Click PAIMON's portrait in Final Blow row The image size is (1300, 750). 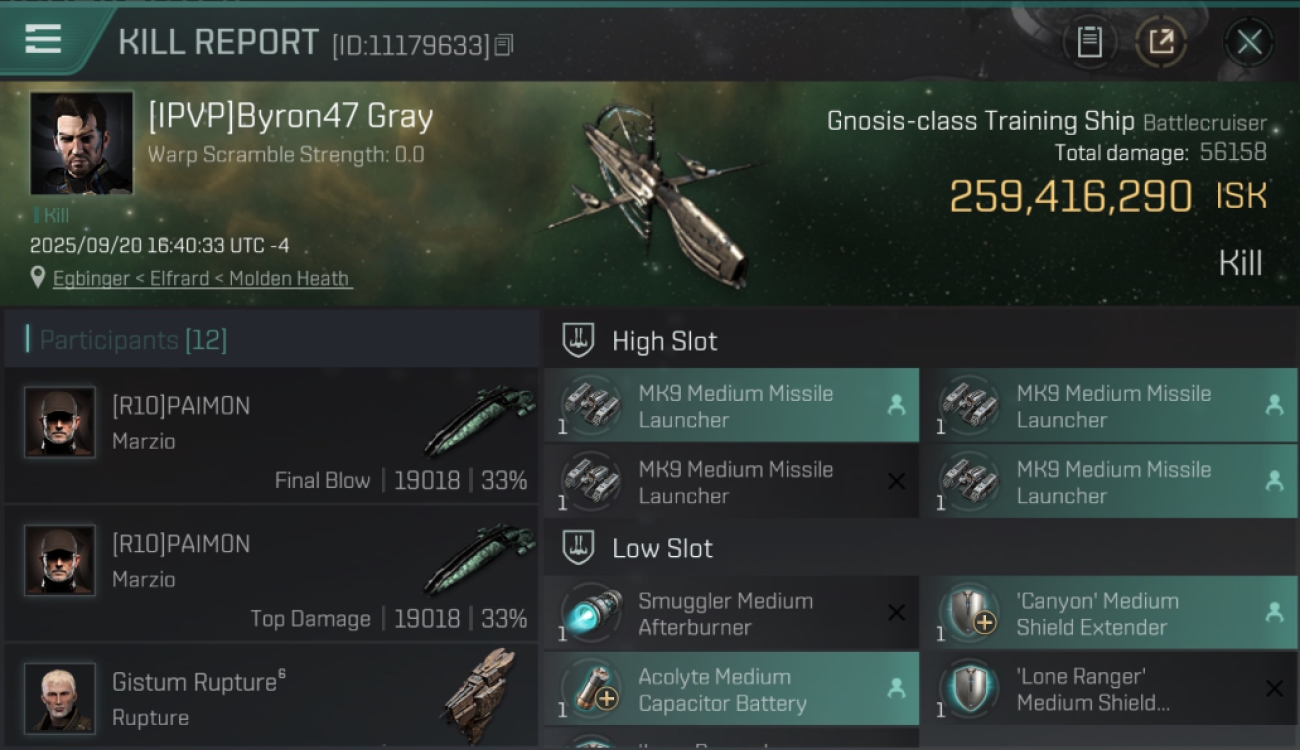(x=60, y=422)
